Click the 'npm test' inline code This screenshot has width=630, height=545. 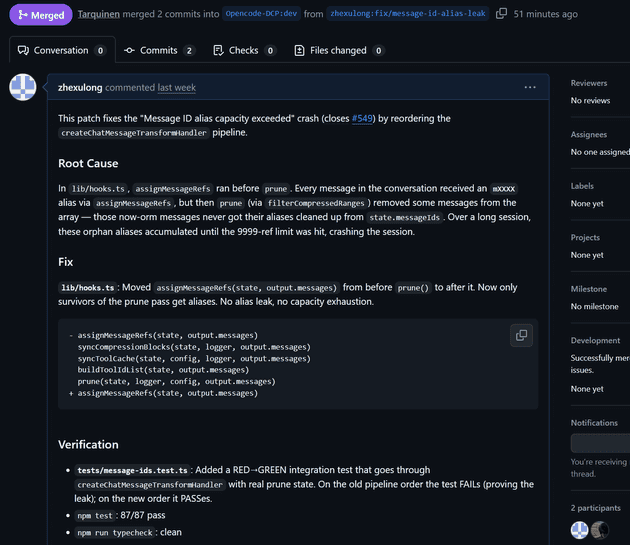tap(95, 516)
